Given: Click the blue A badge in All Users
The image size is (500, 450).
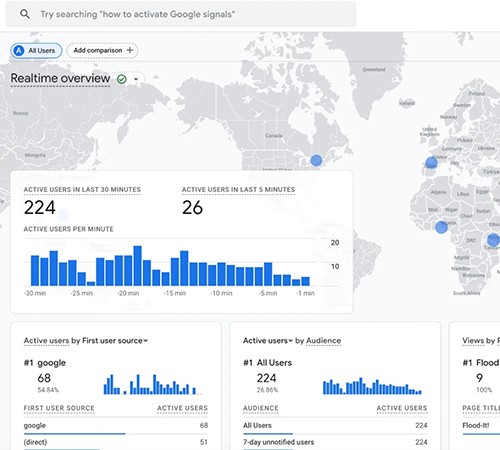Looking at the screenshot, I should pyautogui.click(x=19, y=51).
